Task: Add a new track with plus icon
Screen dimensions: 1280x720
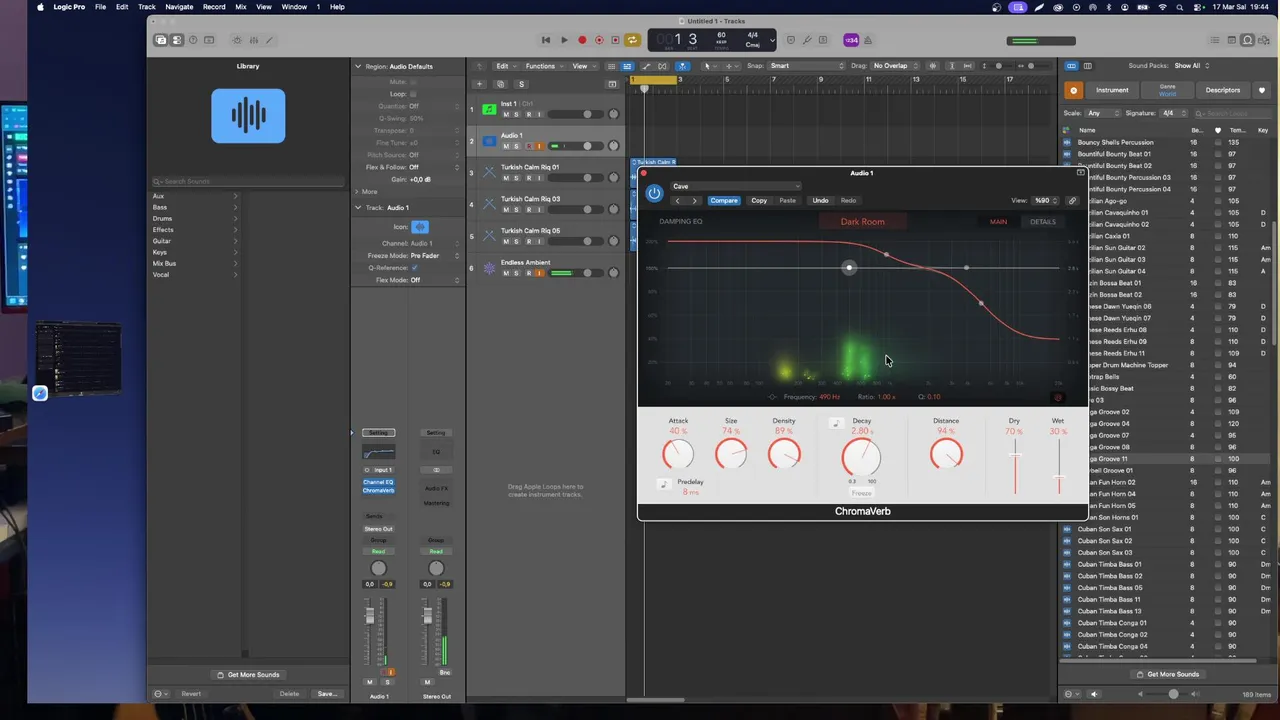Action: [x=480, y=84]
